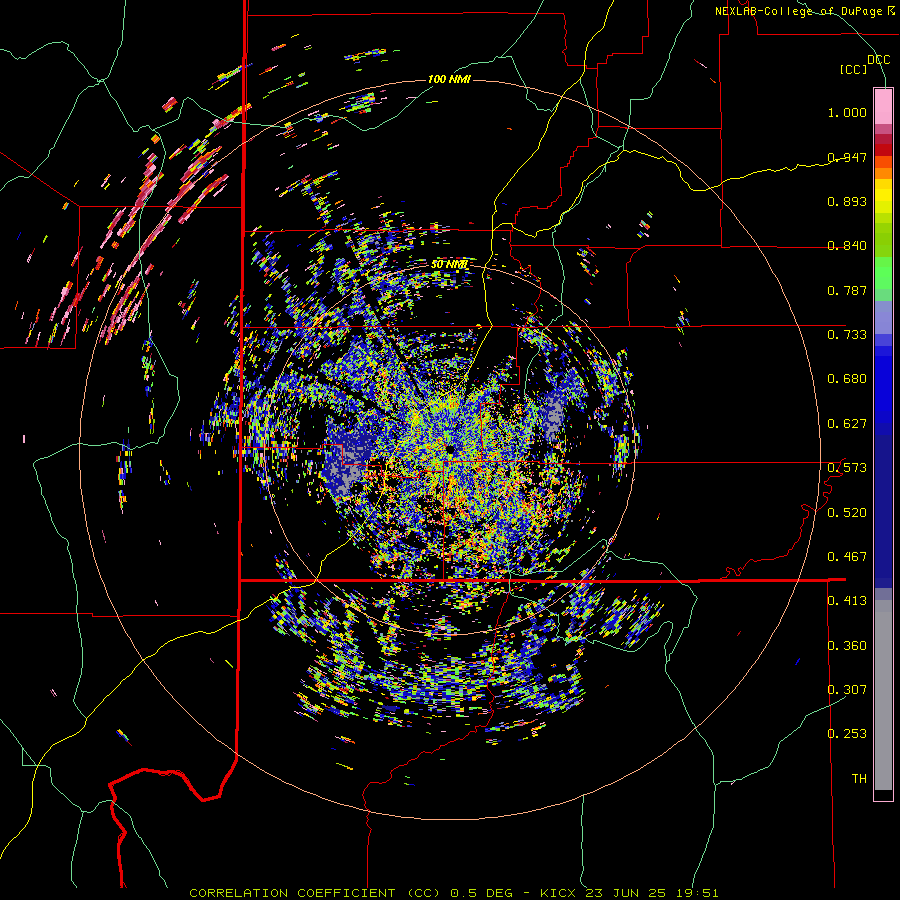Click the 0.520 scale value
Viewport: 900px width, 900px height.
(x=847, y=513)
